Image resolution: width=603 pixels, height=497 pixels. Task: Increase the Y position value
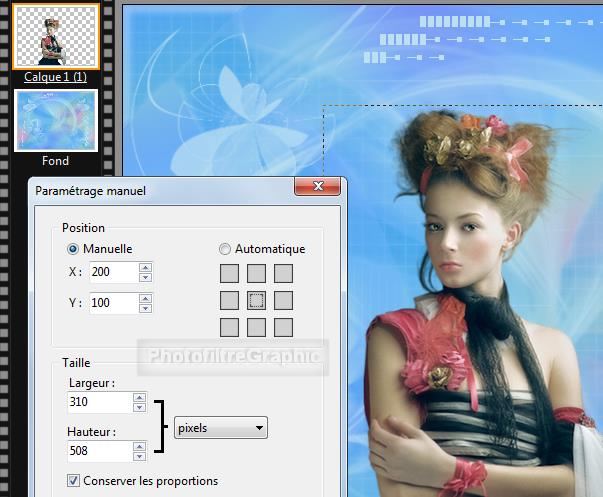(x=145, y=298)
